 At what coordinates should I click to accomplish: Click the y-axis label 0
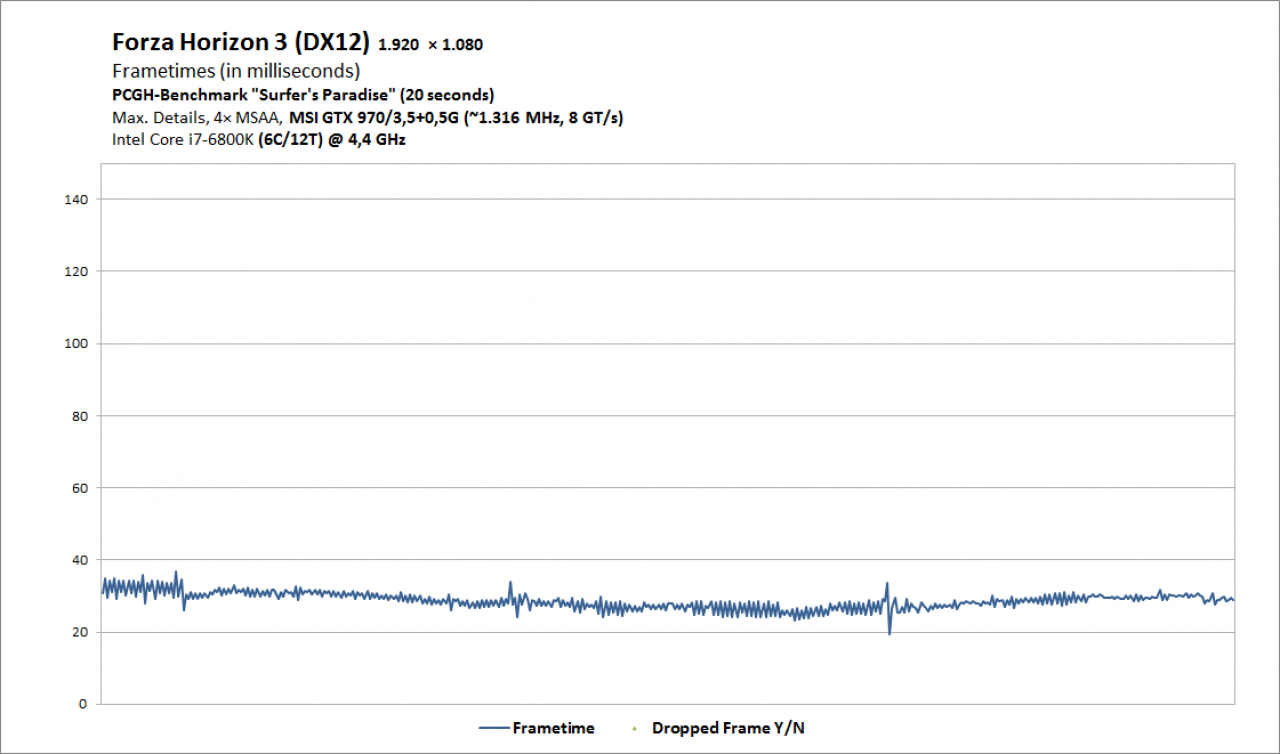point(85,704)
